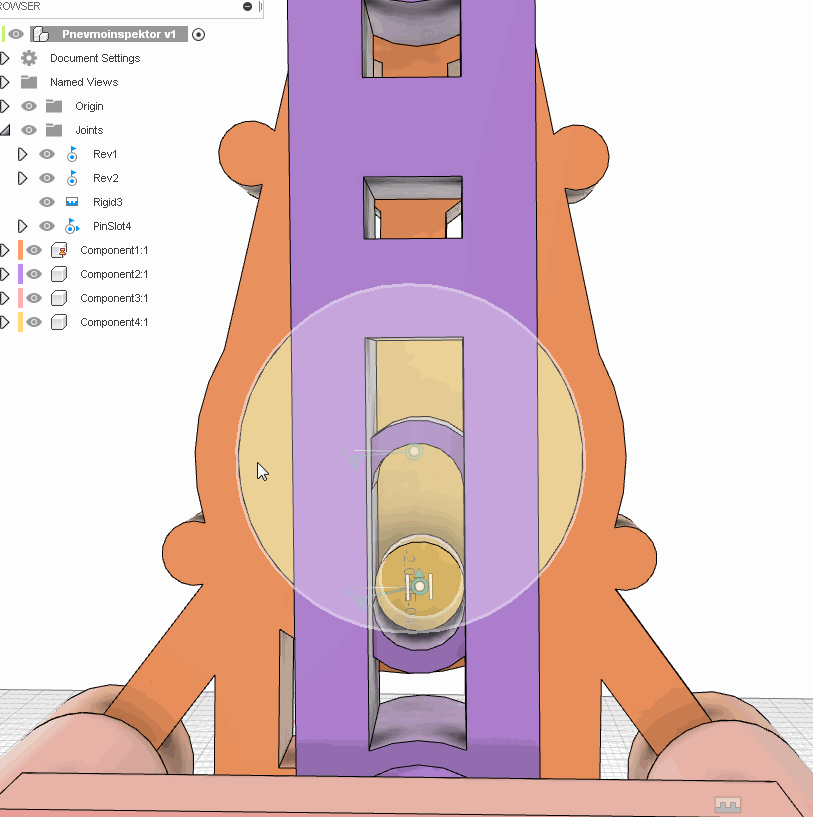This screenshot has width=813, height=817.
Task: Select the Rigid3 joint label
Action: coord(107,202)
